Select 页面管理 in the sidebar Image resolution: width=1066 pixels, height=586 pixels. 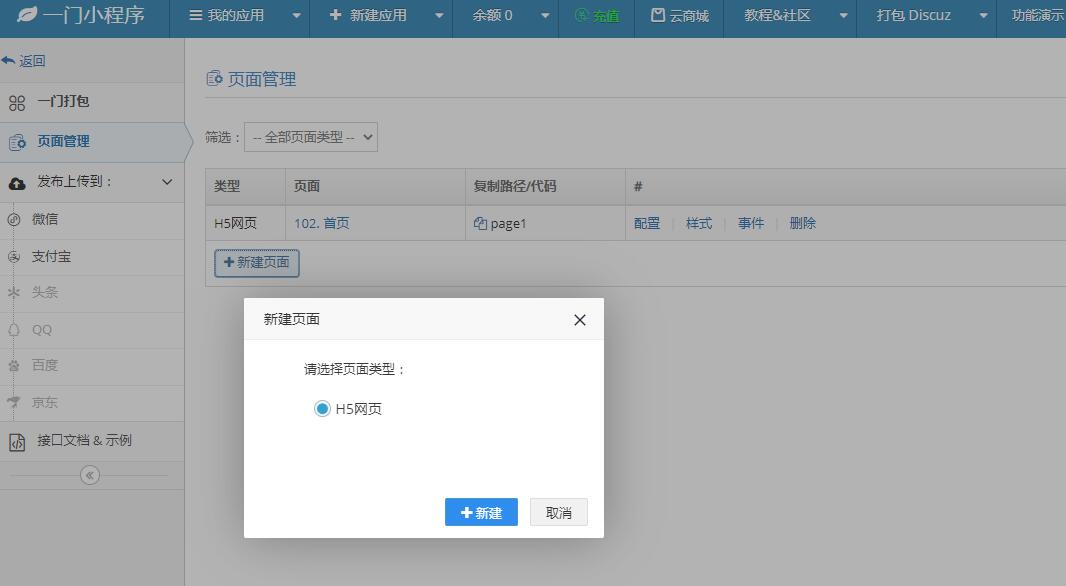click(92, 142)
